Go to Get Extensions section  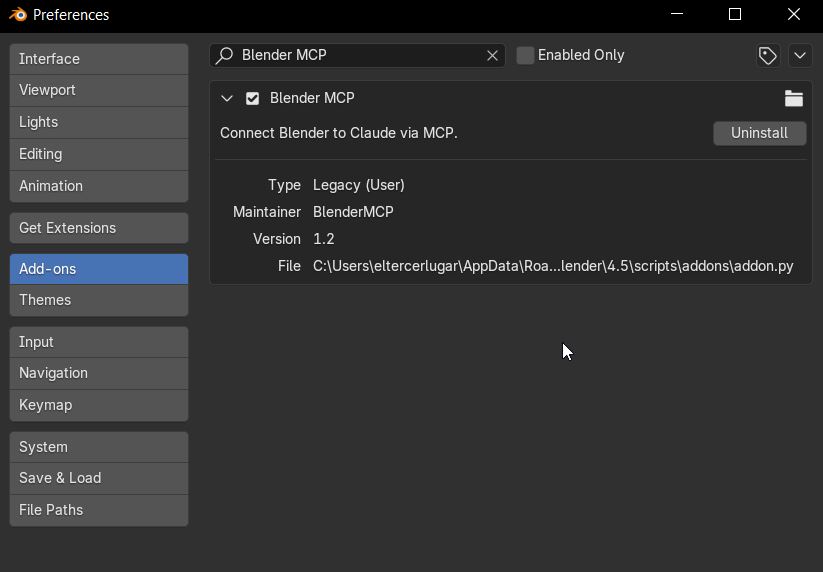99,228
